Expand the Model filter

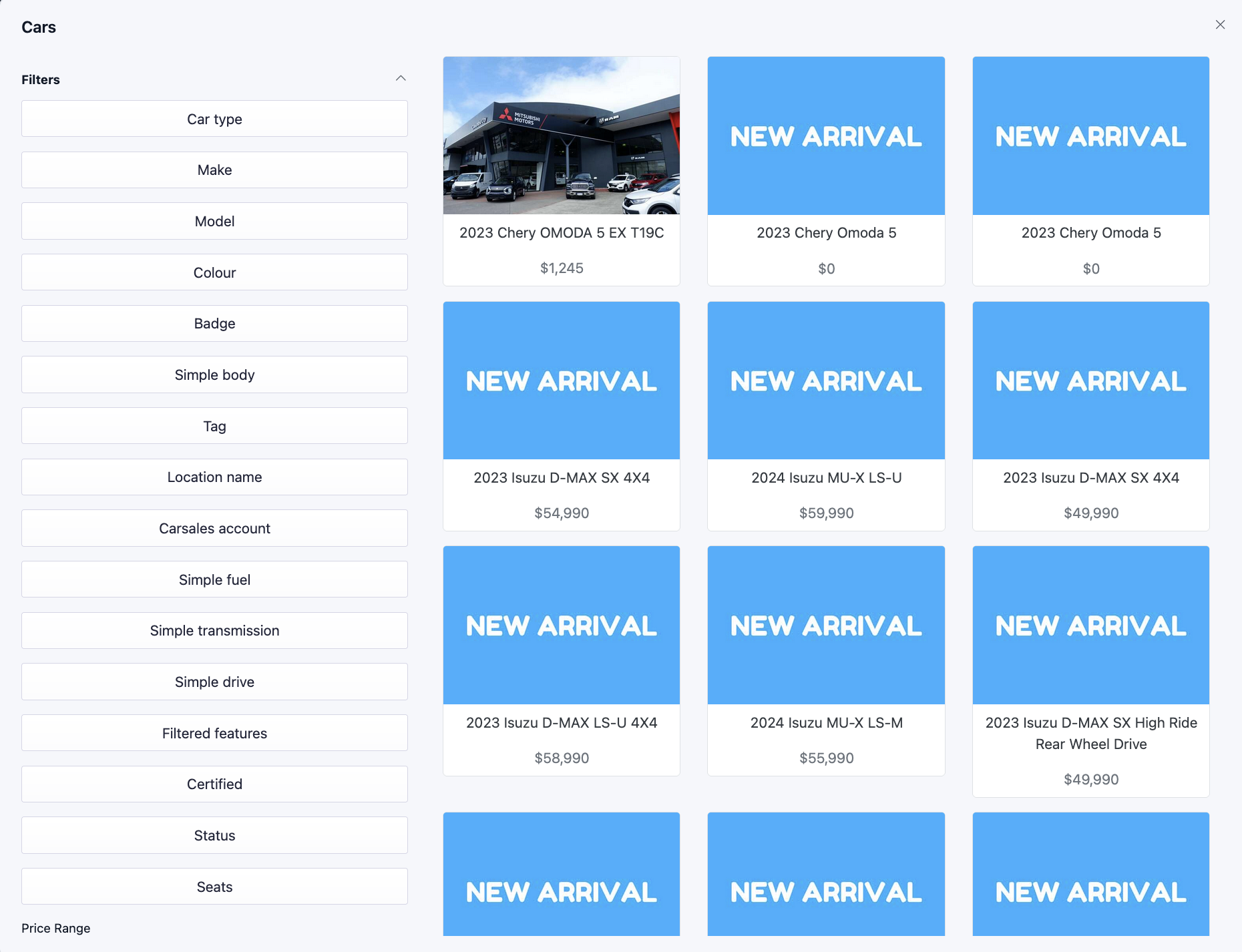point(214,221)
